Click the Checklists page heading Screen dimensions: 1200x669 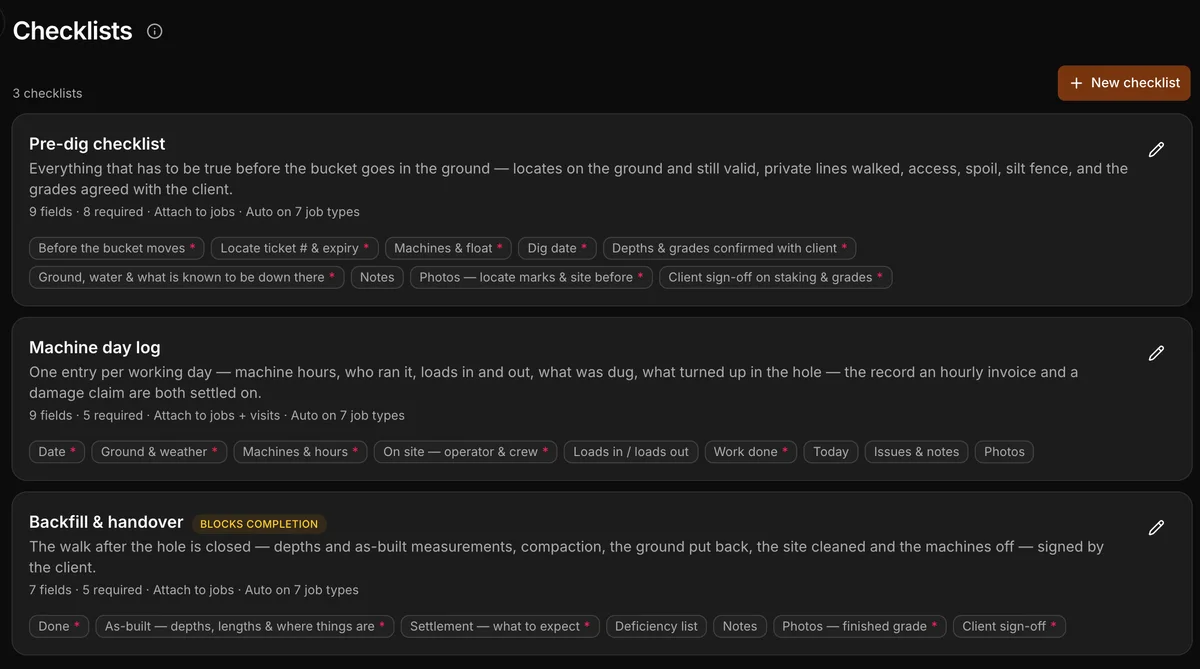(x=72, y=31)
